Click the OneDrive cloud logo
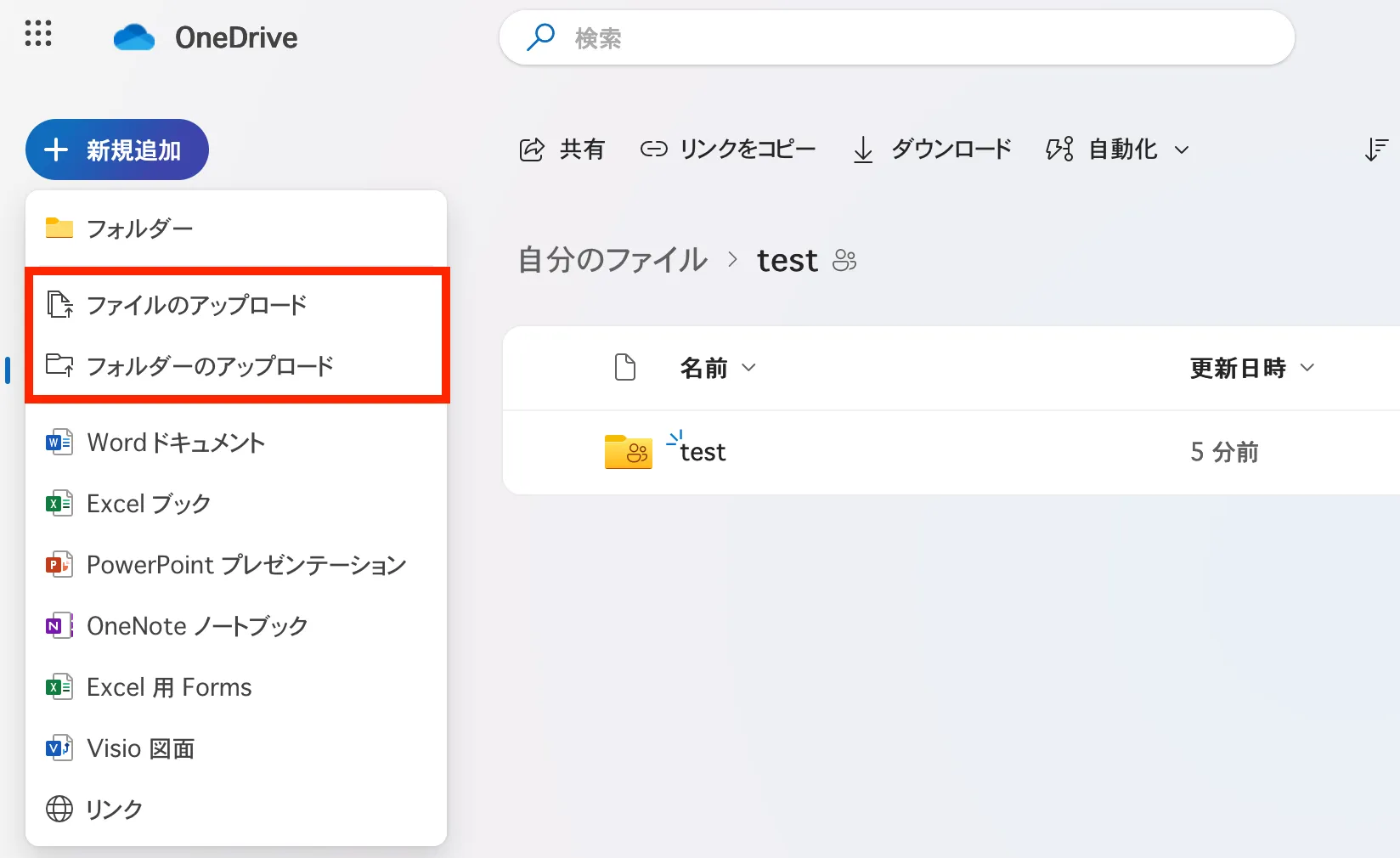Image resolution: width=1400 pixels, height=858 pixels. click(134, 38)
